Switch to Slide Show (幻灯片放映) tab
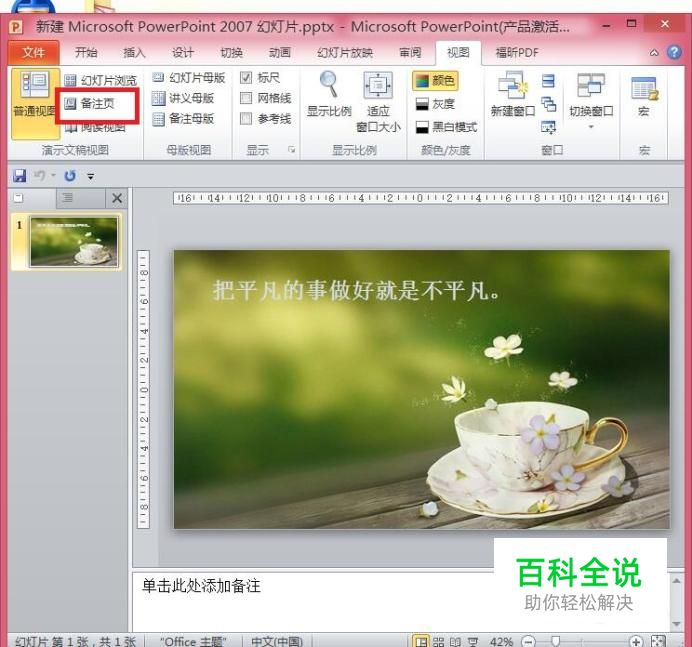 coord(345,53)
